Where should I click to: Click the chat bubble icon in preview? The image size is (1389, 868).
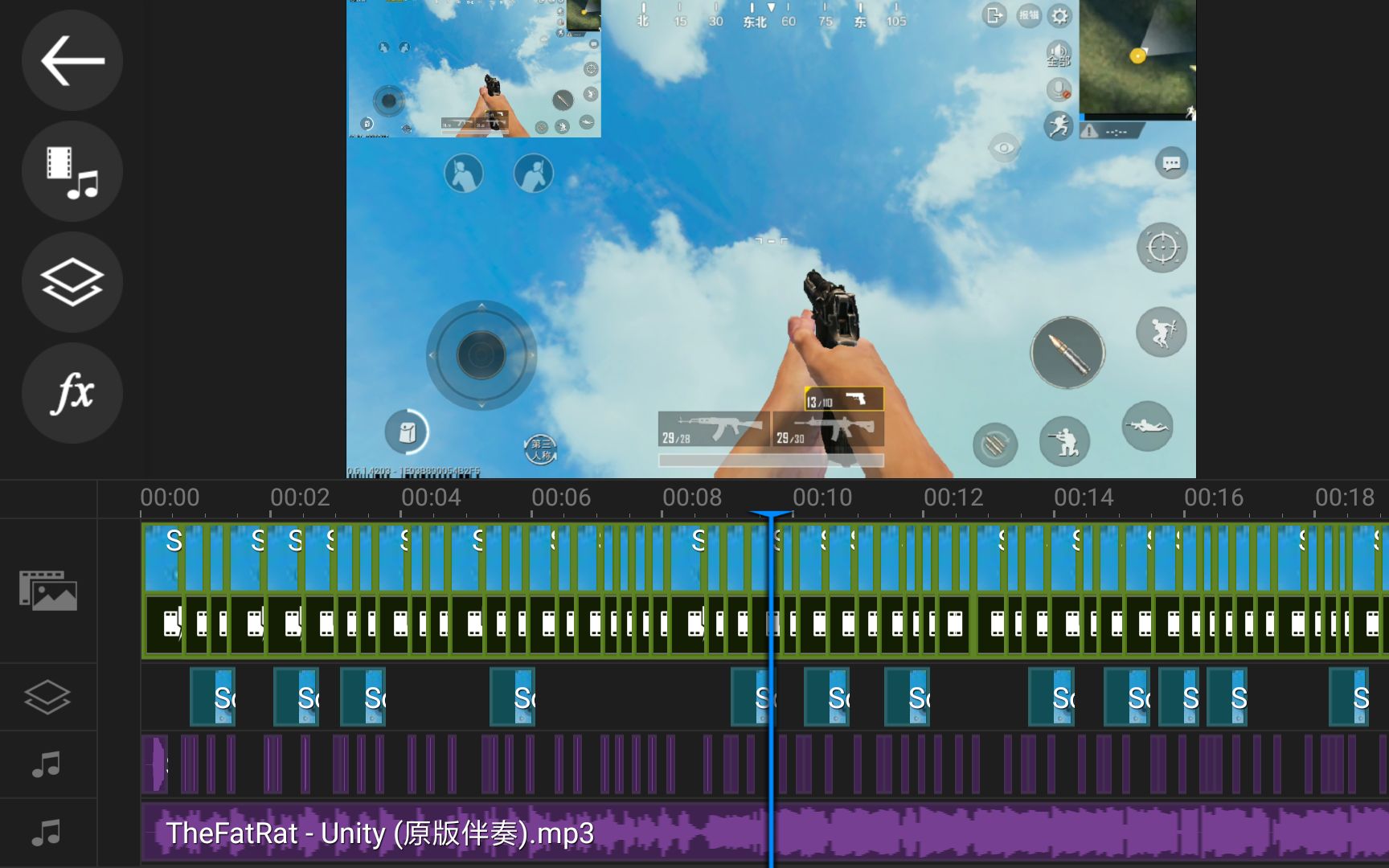(x=1171, y=163)
